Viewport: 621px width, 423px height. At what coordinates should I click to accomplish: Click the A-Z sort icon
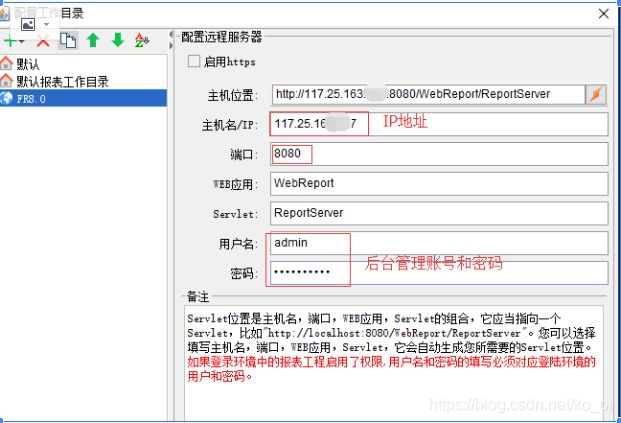pyautogui.click(x=142, y=40)
